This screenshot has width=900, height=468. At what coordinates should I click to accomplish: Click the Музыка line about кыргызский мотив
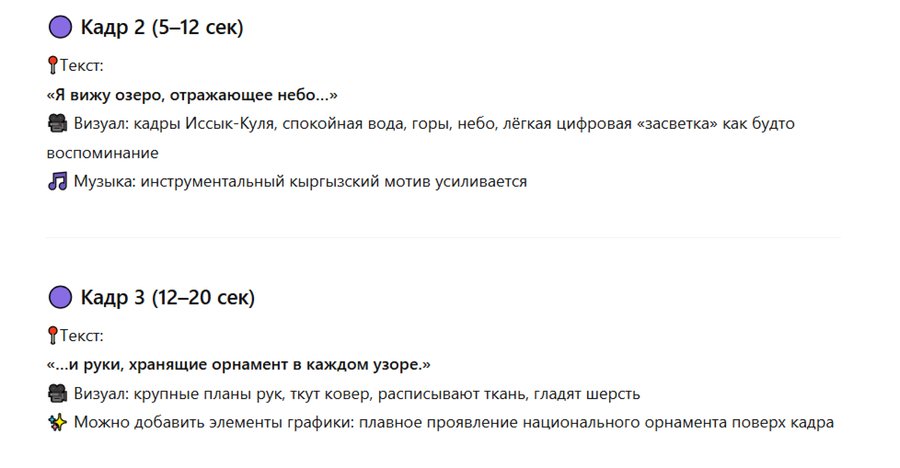pos(300,182)
